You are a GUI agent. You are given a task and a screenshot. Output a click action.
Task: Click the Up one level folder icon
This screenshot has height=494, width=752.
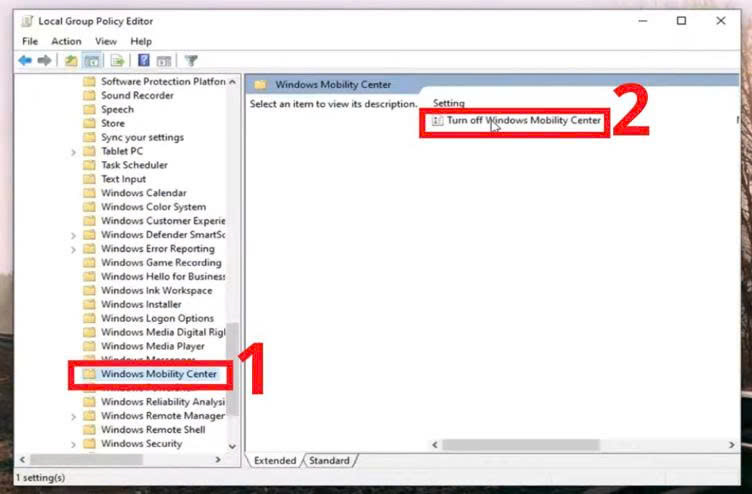click(71, 61)
